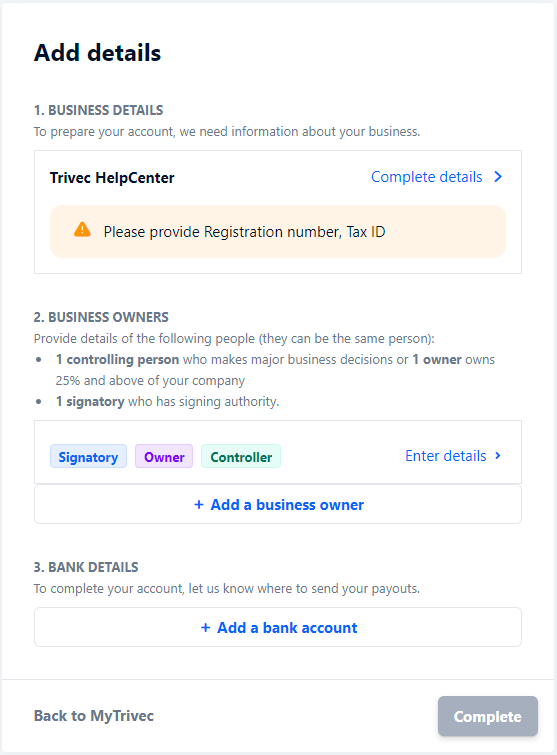Select the Controller role tag
The width and height of the screenshot is (557, 755).
coord(241,456)
